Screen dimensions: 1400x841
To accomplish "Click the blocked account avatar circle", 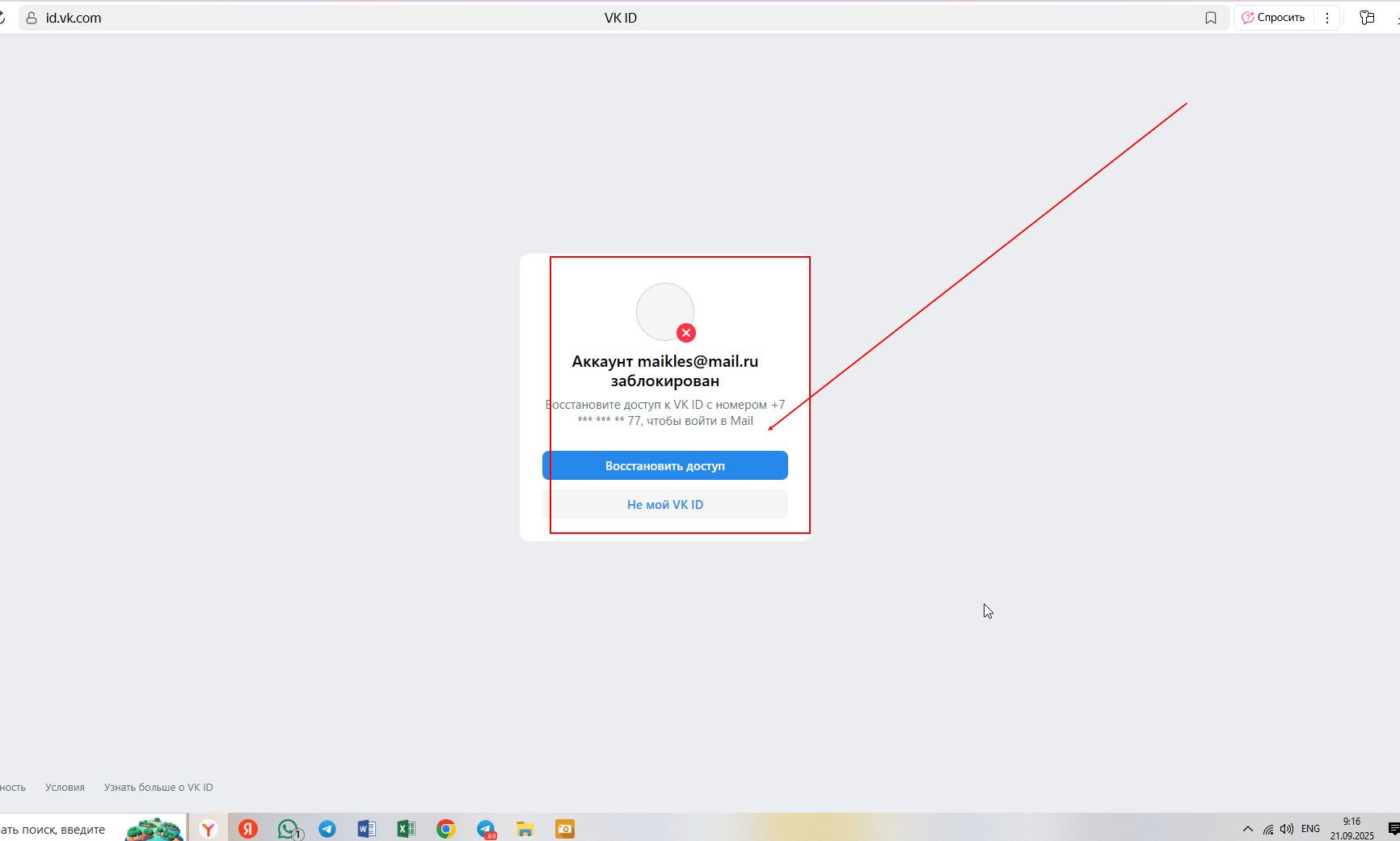I will point(664,312).
